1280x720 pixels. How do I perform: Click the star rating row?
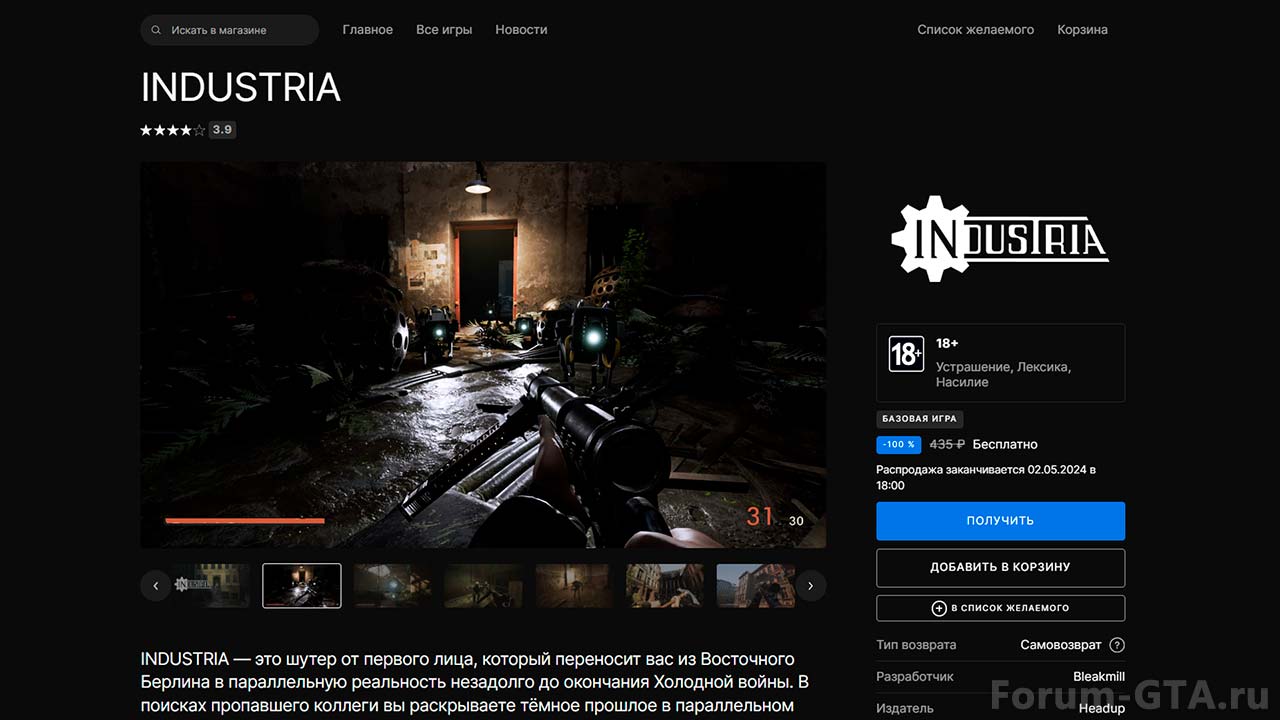[x=173, y=130]
